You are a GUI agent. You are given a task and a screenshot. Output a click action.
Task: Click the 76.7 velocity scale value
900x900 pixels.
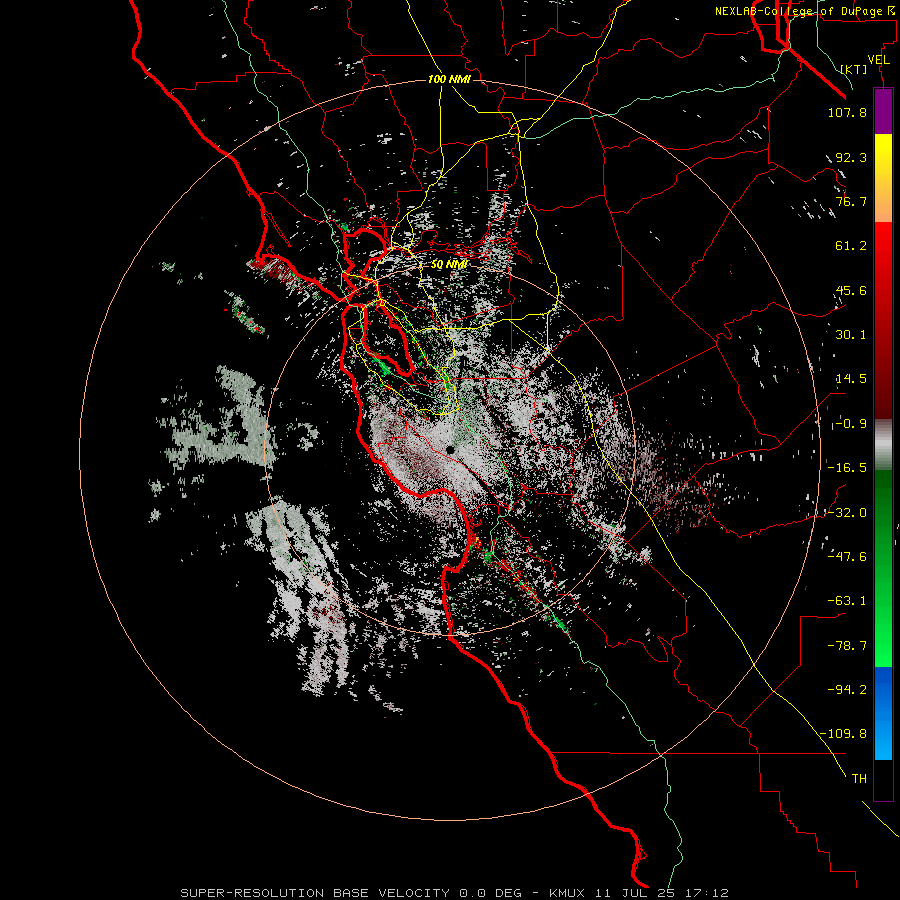[x=851, y=201]
